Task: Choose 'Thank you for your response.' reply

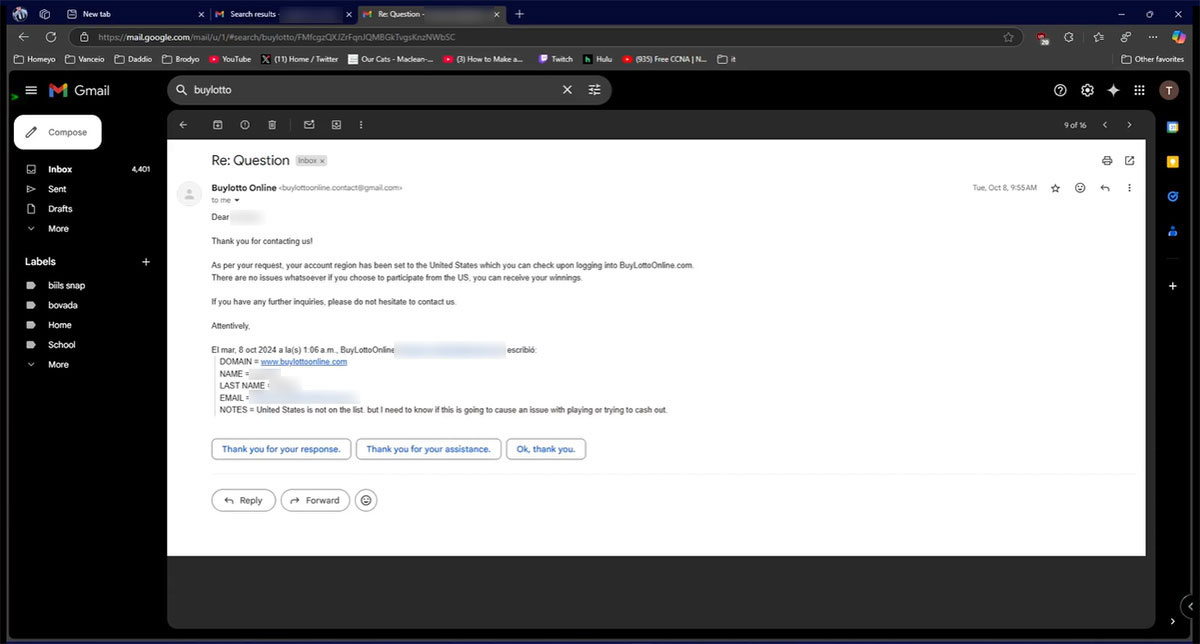Action: (281, 449)
